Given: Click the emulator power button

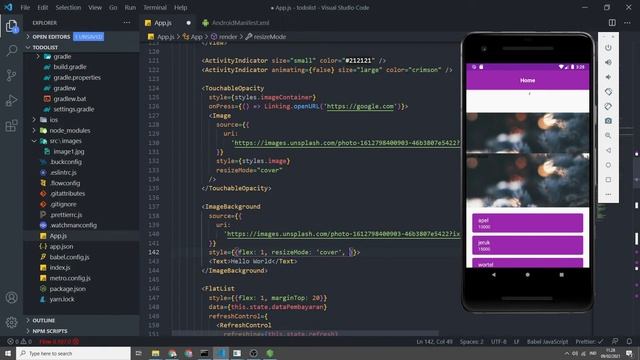Looking at the screenshot, I should coord(608,47).
